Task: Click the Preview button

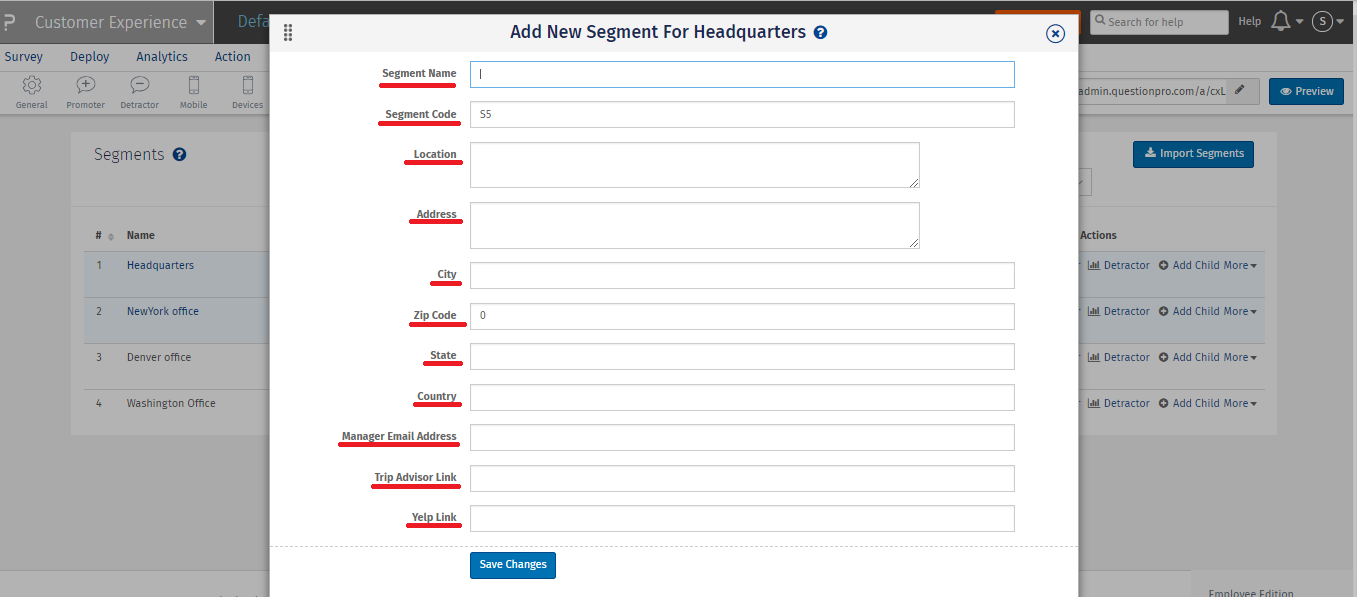Action: 1305,91
